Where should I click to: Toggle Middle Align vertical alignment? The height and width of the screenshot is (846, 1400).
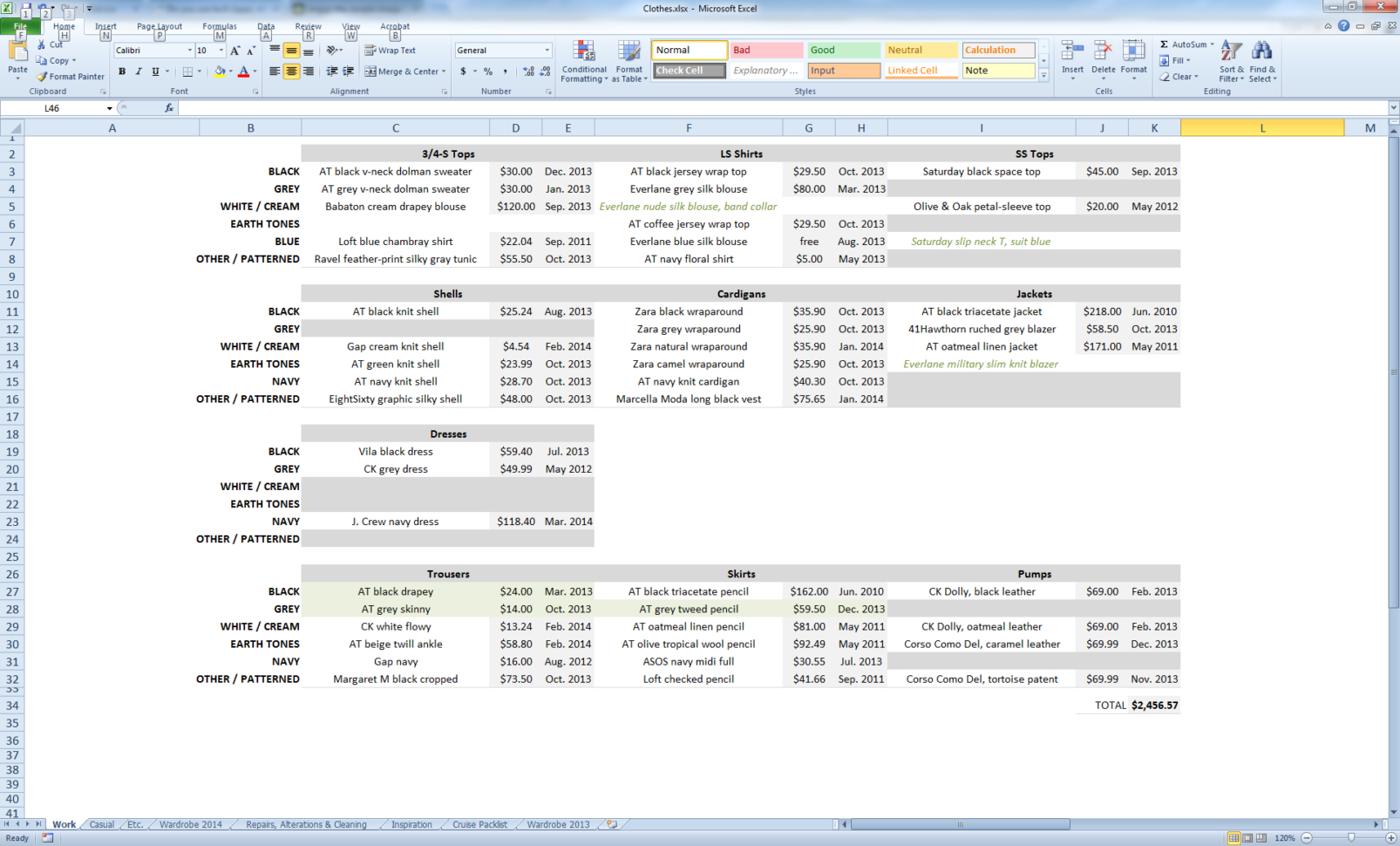point(291,51)
